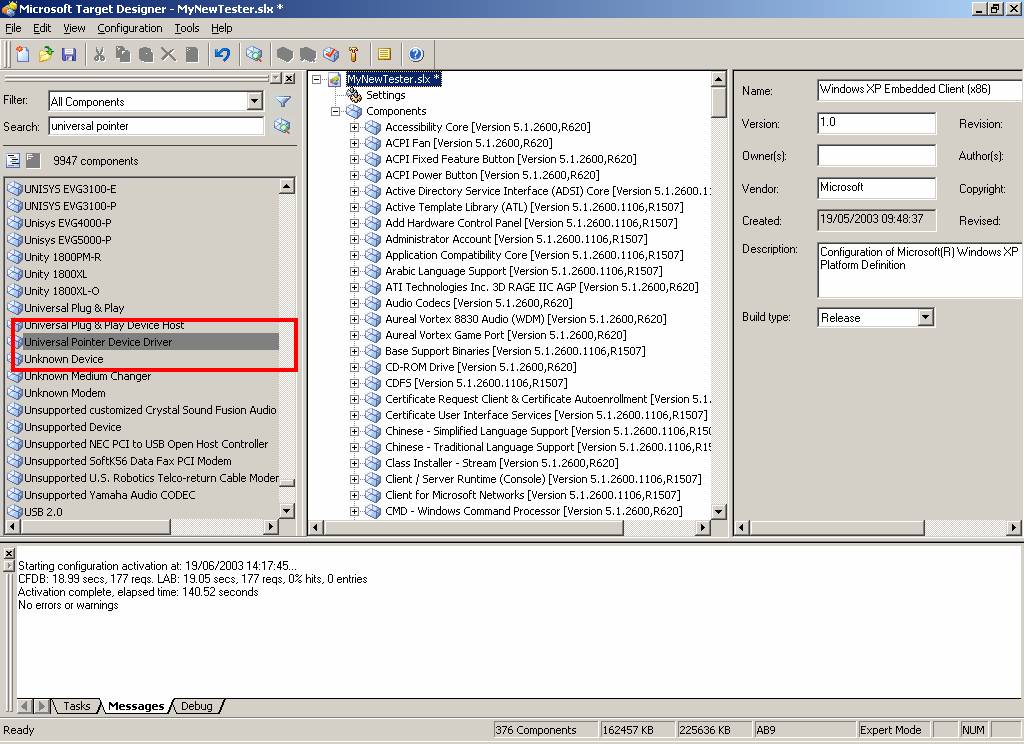Apply the component filter funnel icon
The width and height of the screenshot is (1024, 744).
click(x=282, y=101)
